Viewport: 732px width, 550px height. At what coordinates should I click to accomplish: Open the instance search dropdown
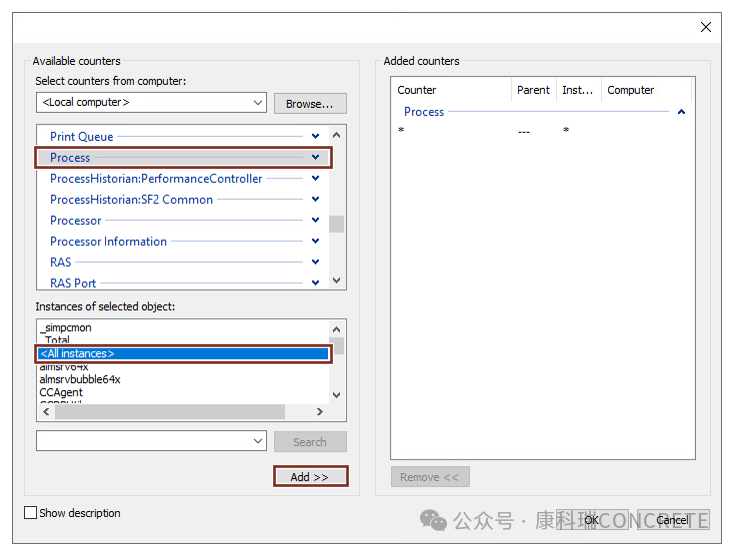coord(258,441)
